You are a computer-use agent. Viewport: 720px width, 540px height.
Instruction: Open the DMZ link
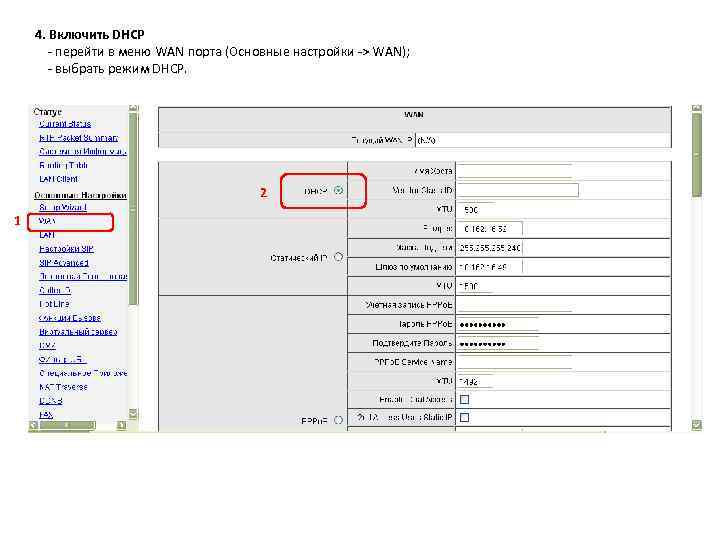point(47,345)
